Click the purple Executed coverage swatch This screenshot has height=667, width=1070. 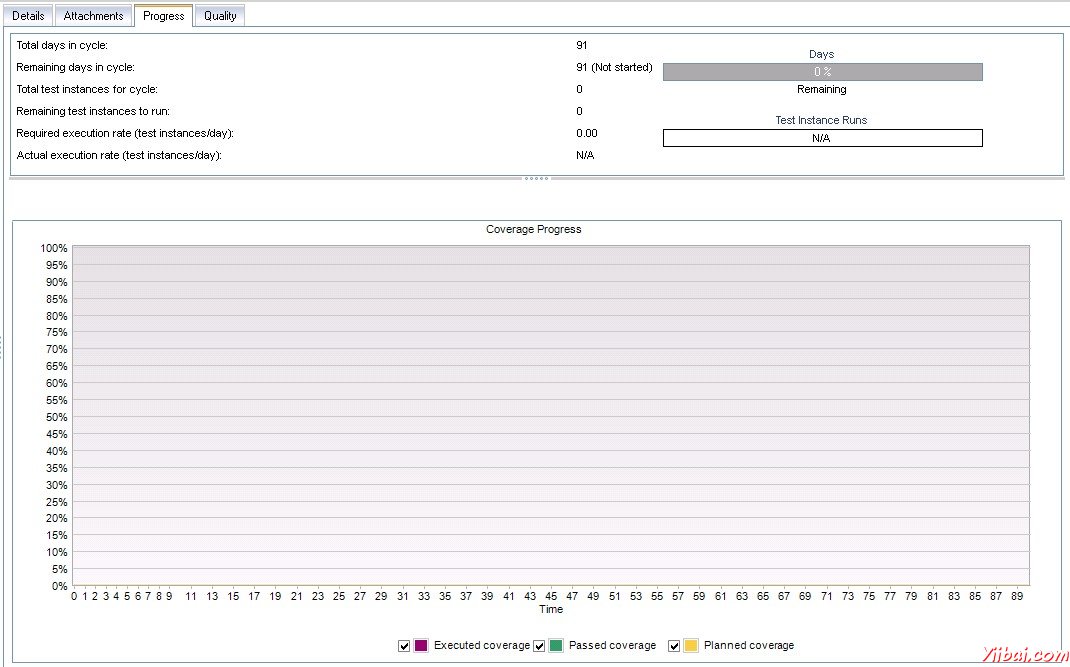click(x=421, y=646)
